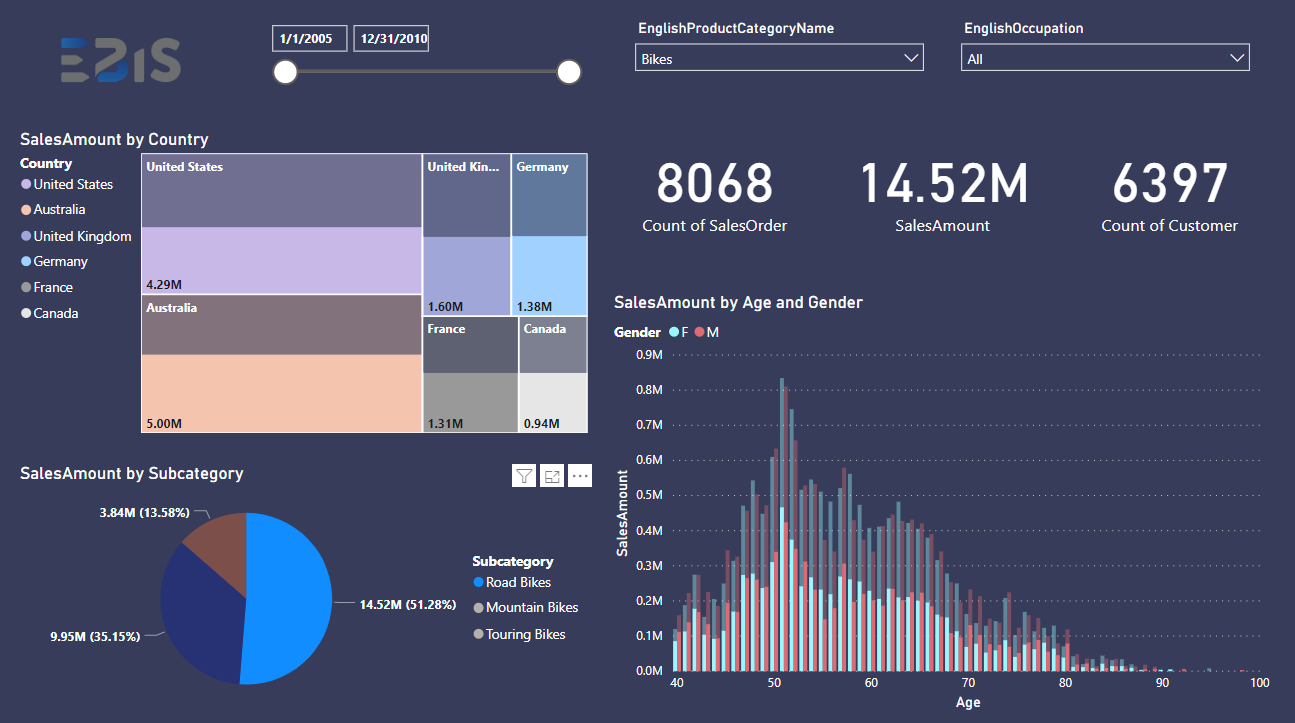Screen dimensions: 1295x723
Task: Select France in the Country legend
Action: tap(47, 288)
